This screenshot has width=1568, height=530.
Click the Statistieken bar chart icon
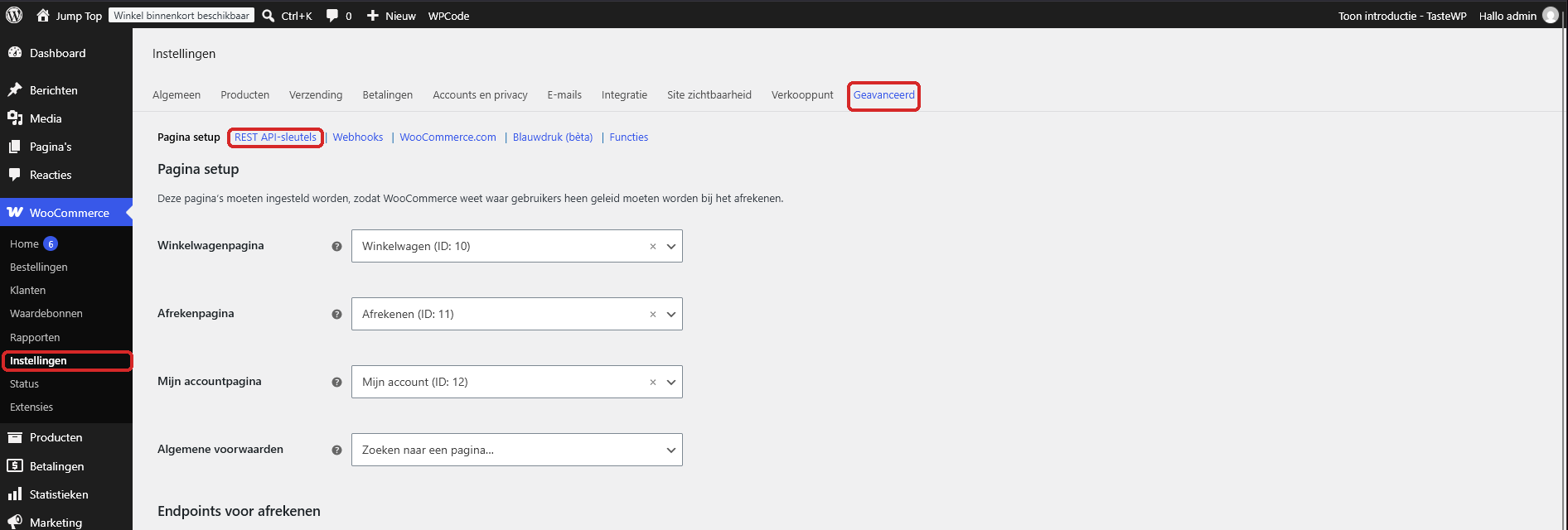pyautogui.click(x=15, y=494)
